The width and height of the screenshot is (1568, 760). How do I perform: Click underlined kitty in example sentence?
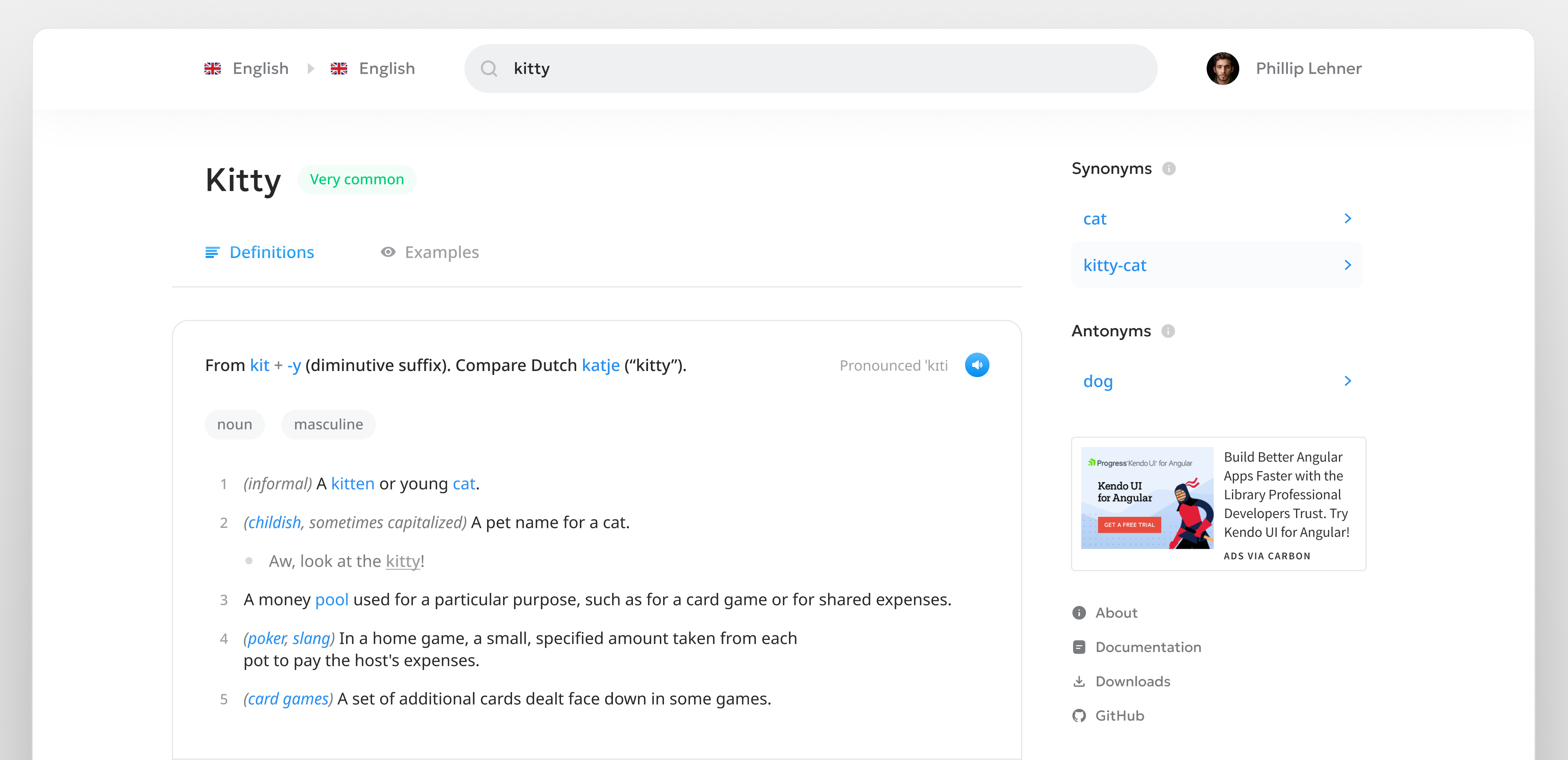403,561
